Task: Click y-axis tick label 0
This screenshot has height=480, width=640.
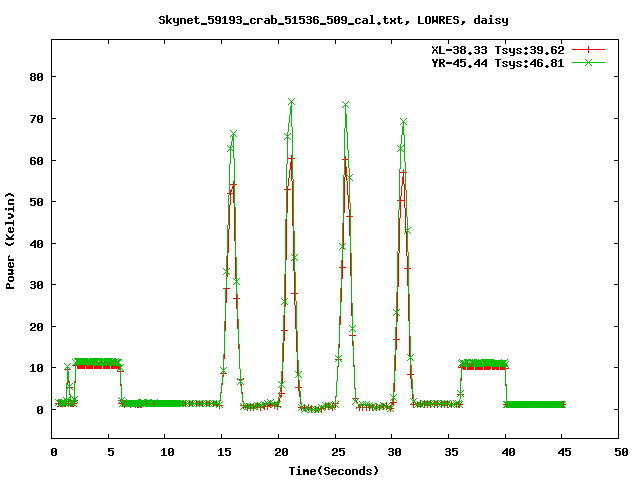Action: coord(40,410)
